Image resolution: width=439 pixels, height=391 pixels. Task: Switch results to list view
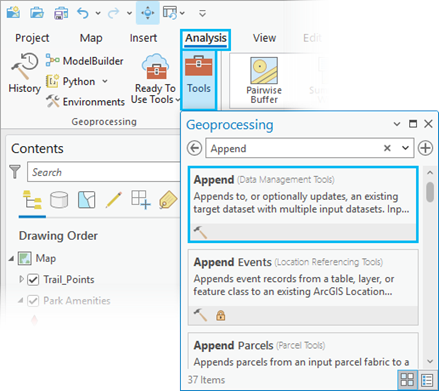click(x=427, y=380)
